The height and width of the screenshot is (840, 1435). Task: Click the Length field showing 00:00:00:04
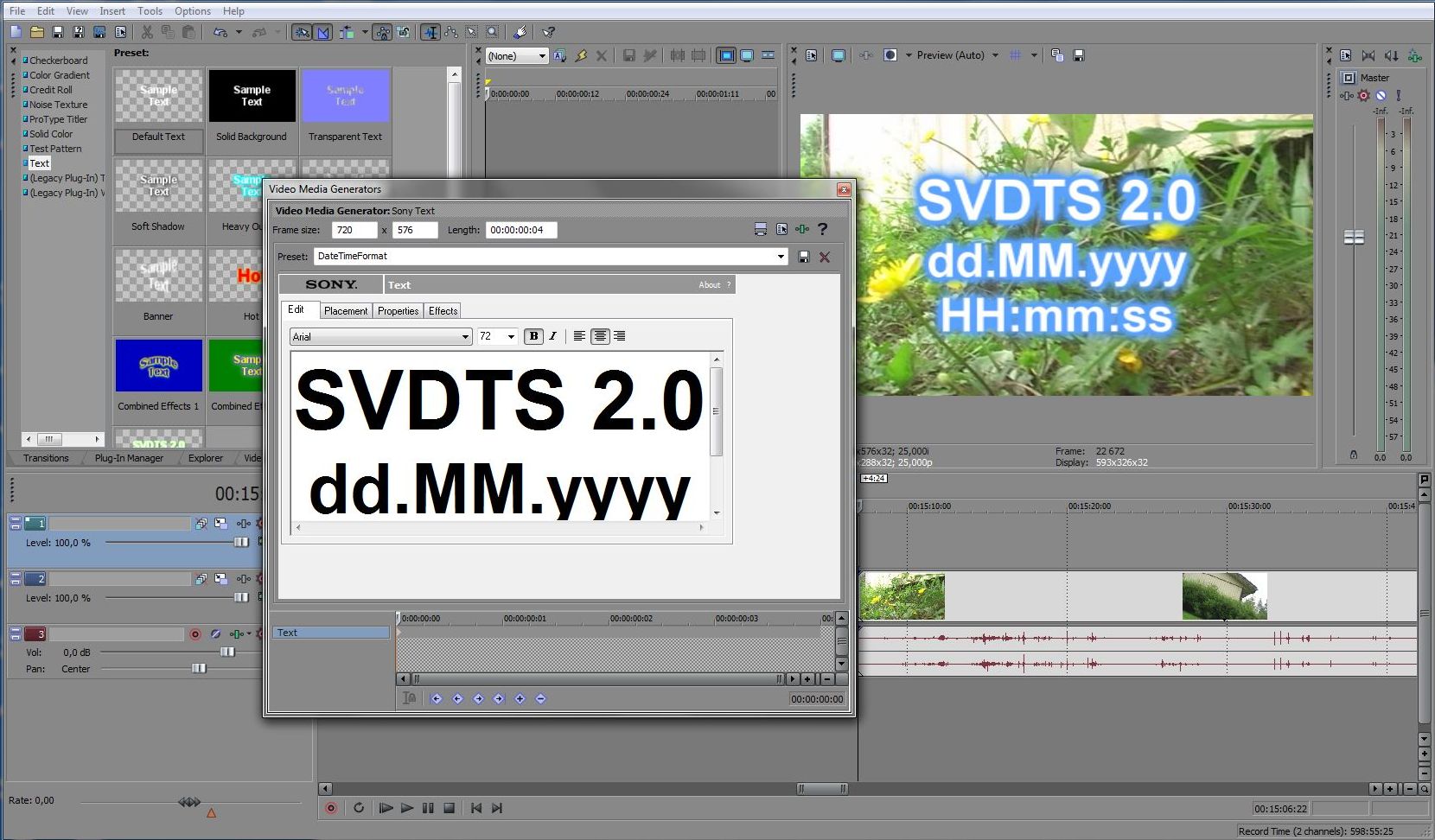click(521, 230)
